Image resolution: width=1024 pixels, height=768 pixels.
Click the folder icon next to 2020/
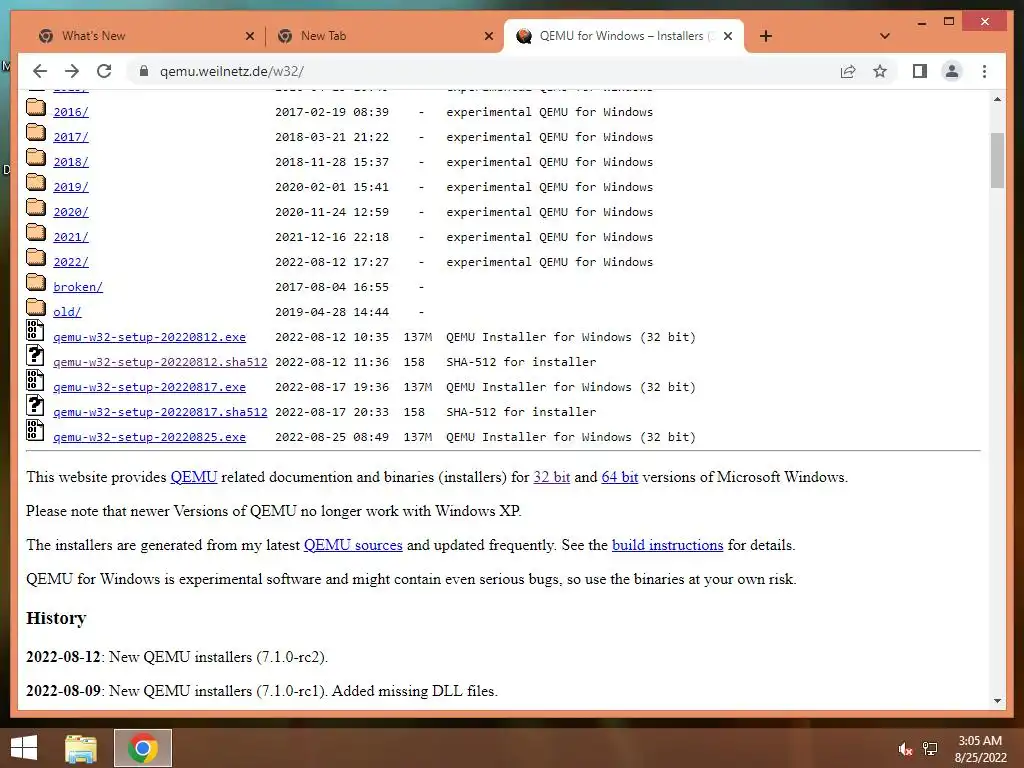pos(36,208)
